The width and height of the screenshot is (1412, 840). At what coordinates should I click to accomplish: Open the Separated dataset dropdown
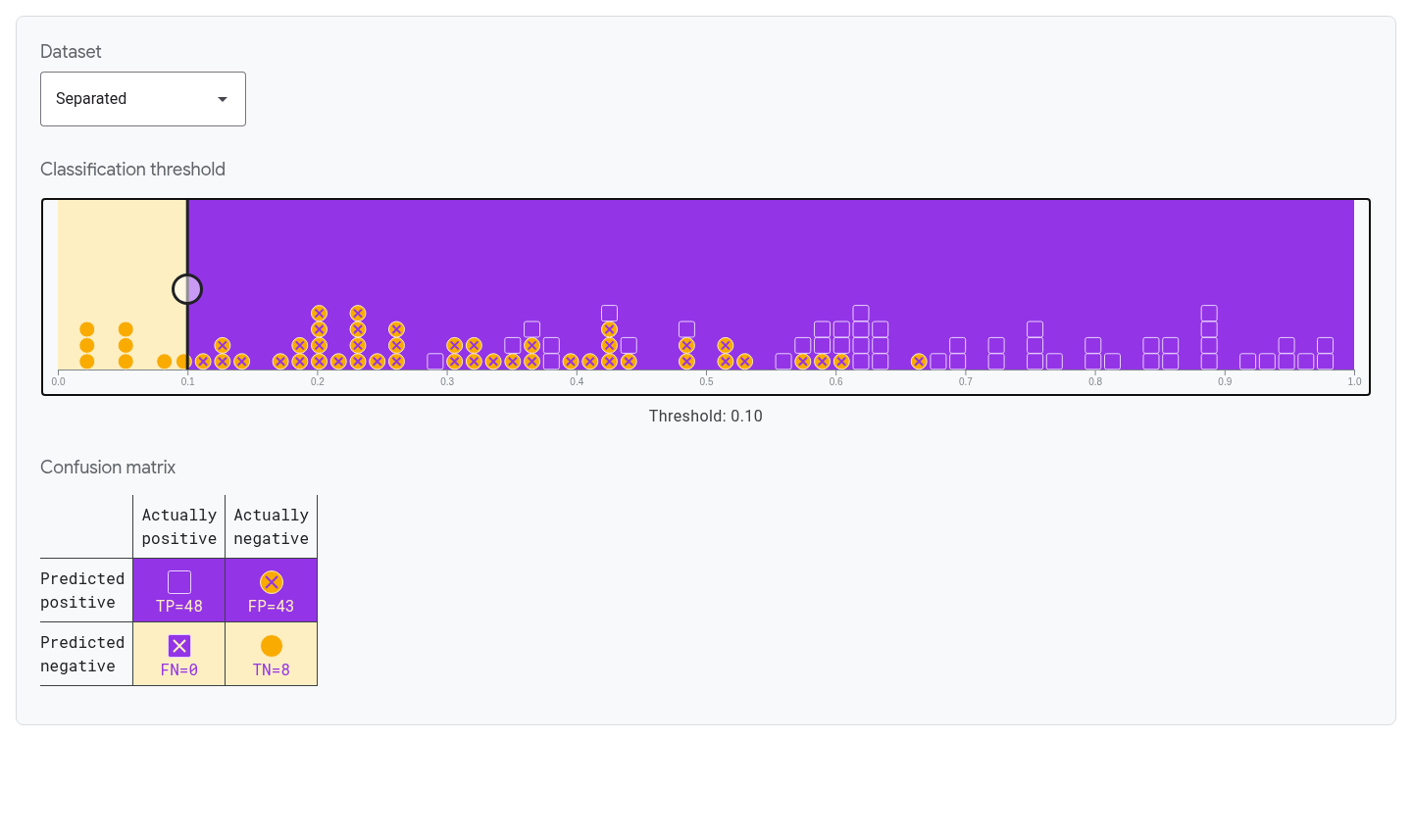(143, 99)
